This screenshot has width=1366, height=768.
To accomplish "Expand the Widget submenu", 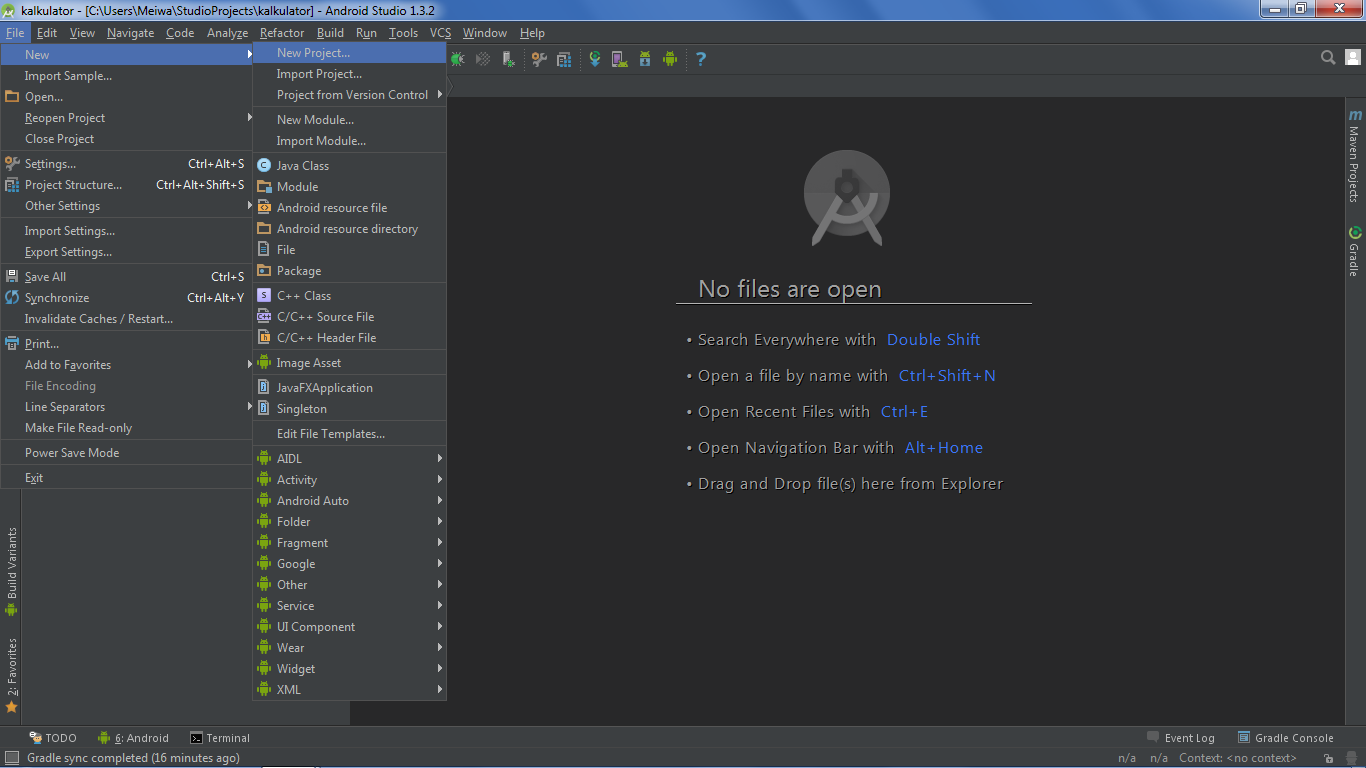I will 349,669.
